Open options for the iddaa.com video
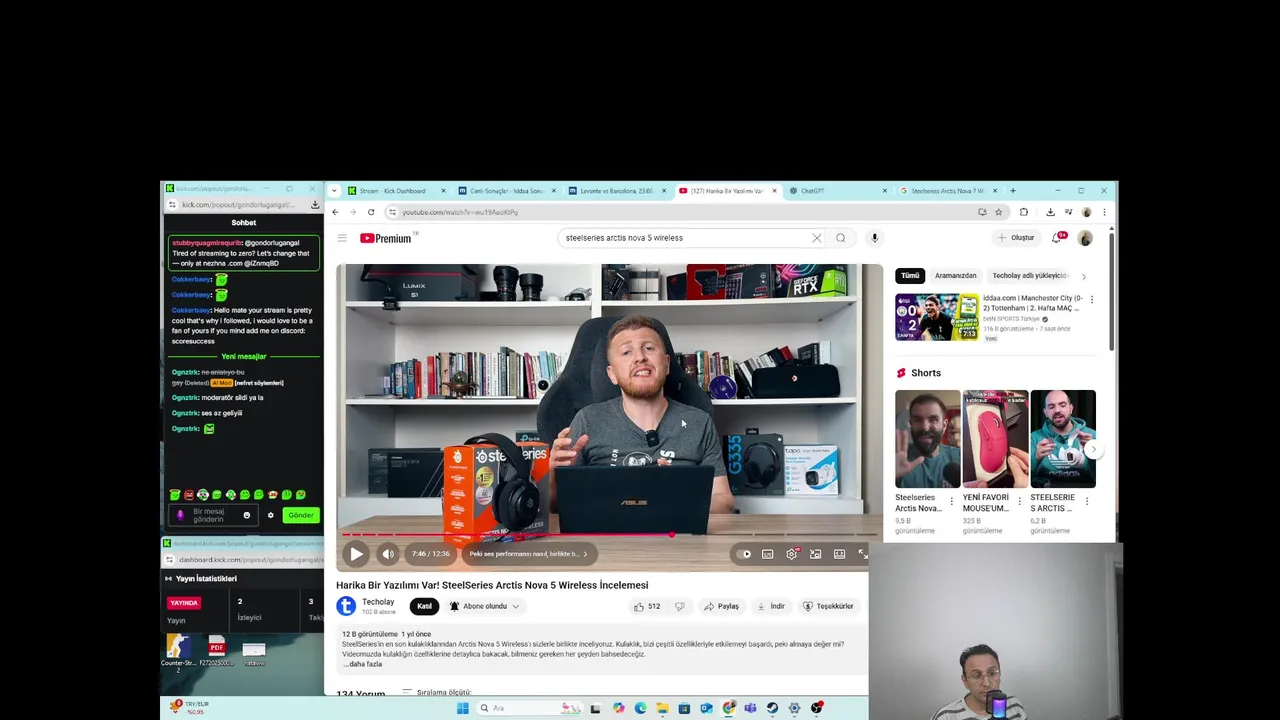 point(1091,300)
